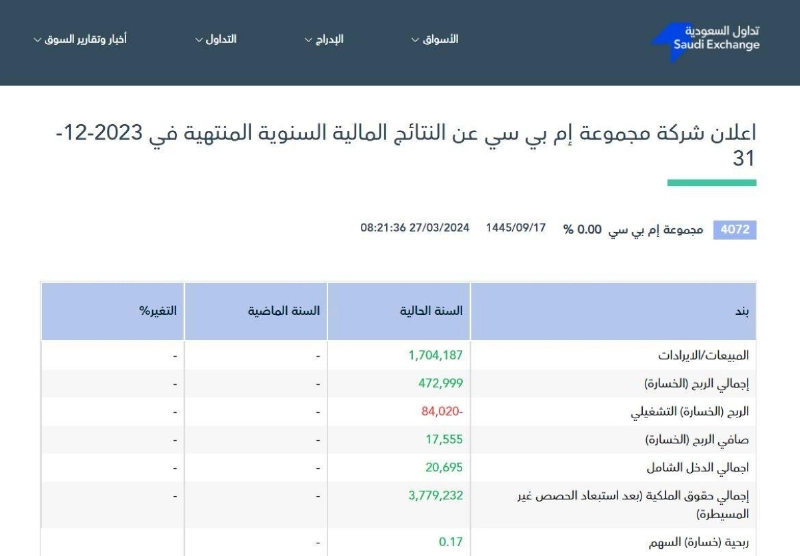Select earnings per share value 0.17

click(x=451, y=542)
